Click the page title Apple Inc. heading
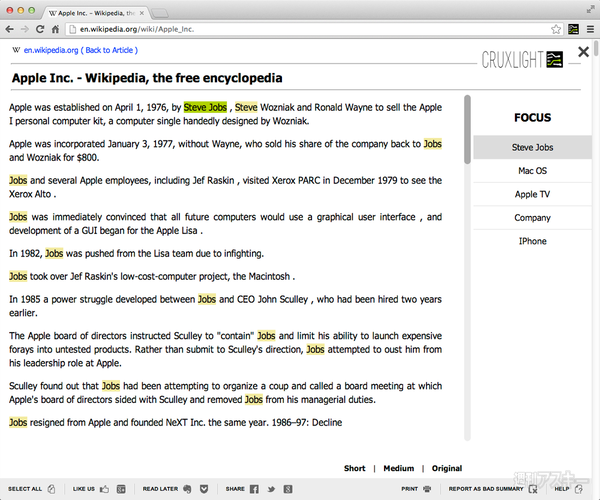Image resolution: width=600 pixels, height=500 pixels. (147, 78)
